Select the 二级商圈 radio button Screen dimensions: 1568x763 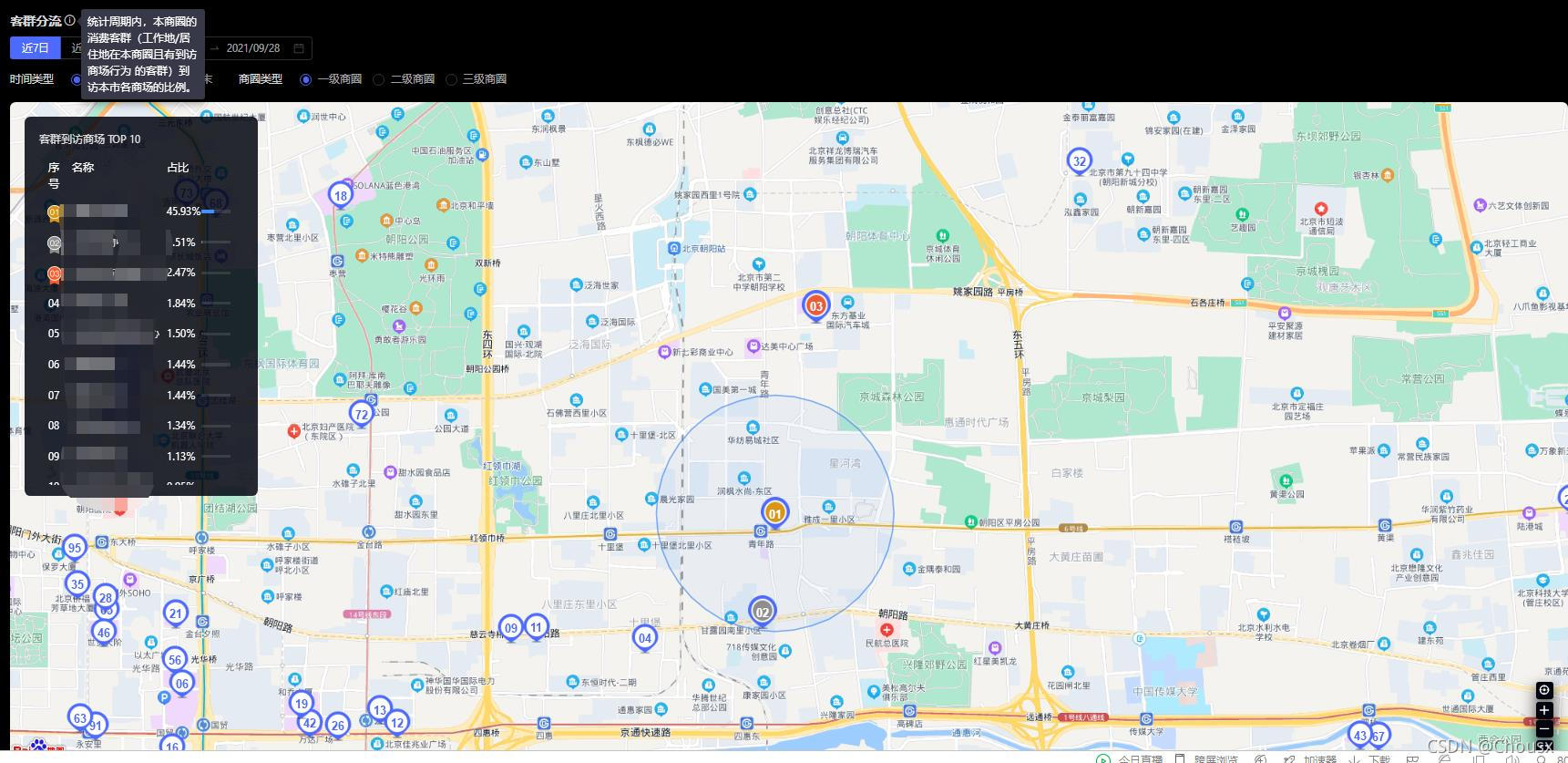379,79
